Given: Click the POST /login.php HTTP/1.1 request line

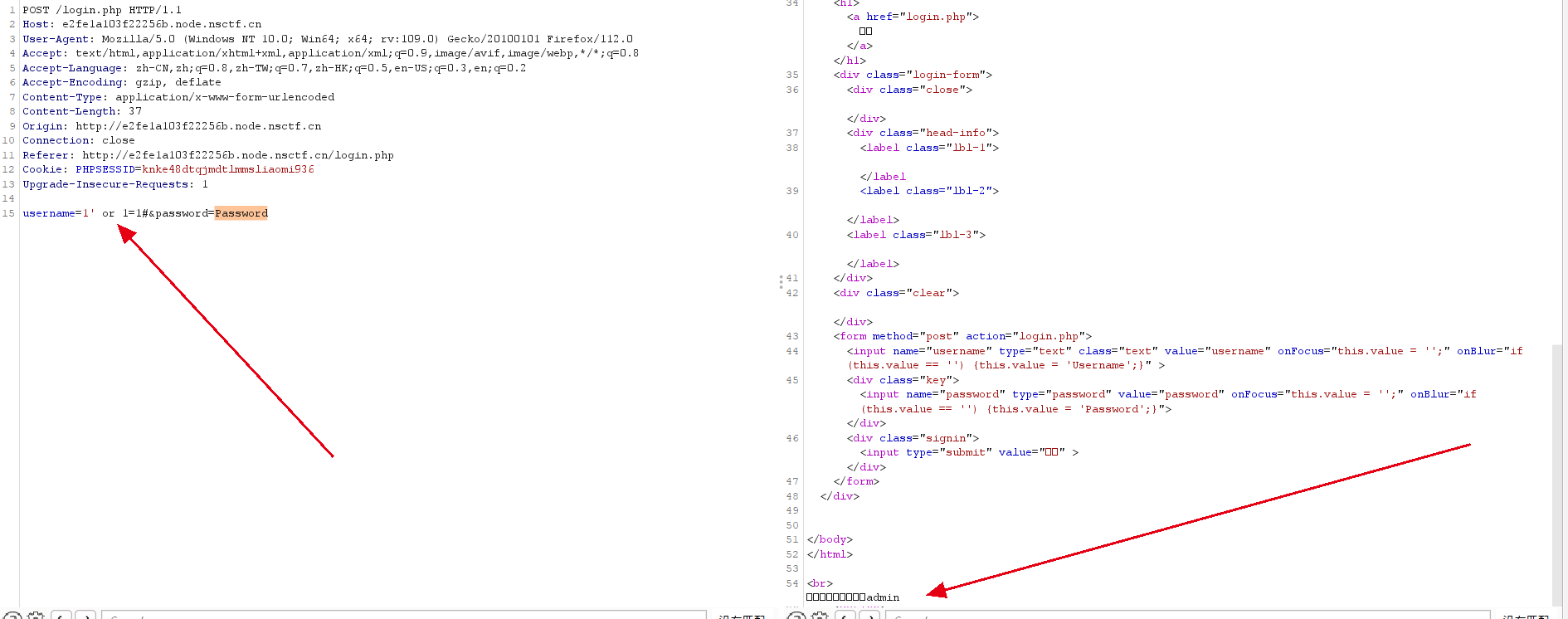Looking at the screenshot, I should 101,10.
